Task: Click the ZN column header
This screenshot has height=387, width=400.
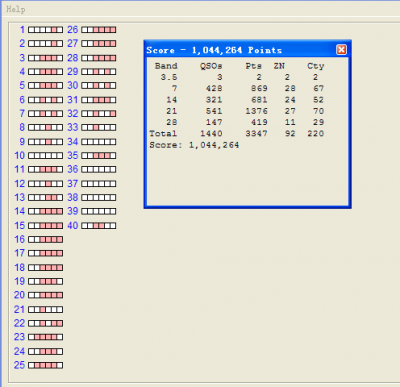Action: tap(279, 66)
